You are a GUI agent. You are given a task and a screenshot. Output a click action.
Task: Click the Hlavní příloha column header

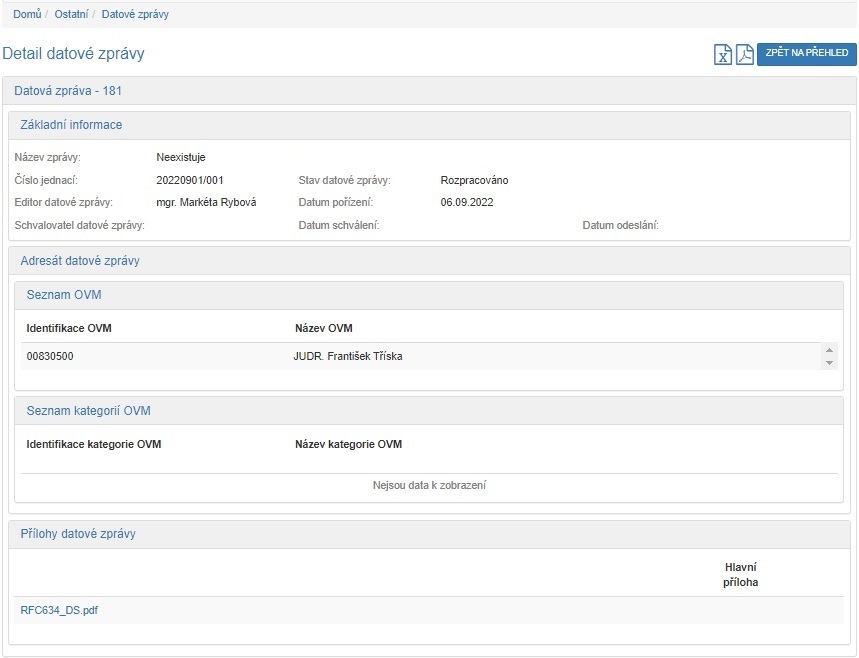[740, 574]
